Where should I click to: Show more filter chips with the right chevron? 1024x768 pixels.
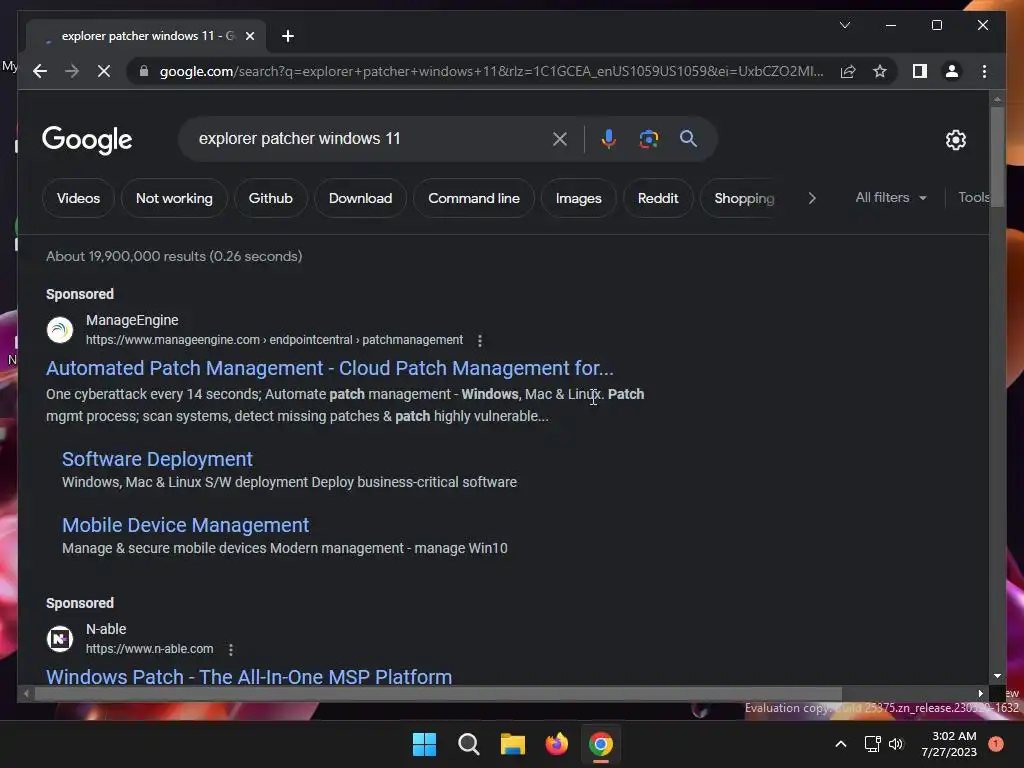[812, 198]
